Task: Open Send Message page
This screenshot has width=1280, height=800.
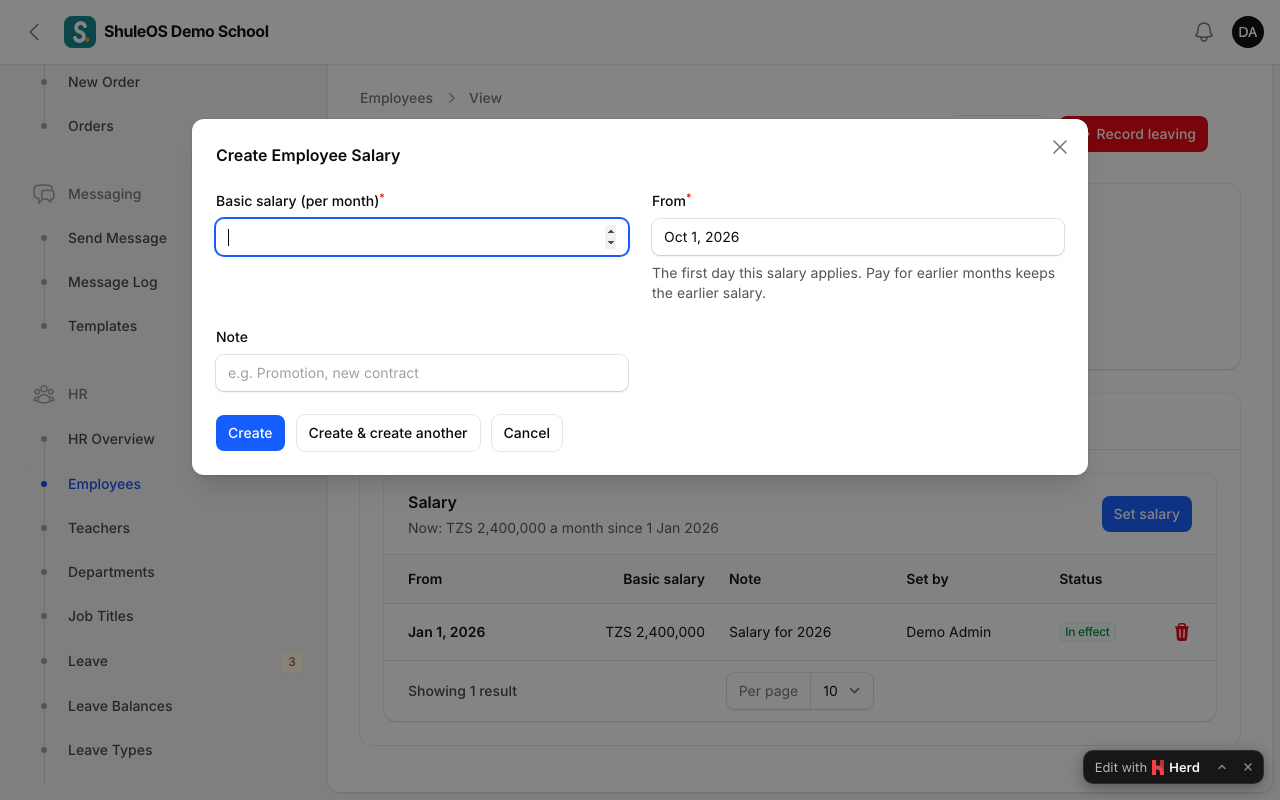Action: (117, 238)
